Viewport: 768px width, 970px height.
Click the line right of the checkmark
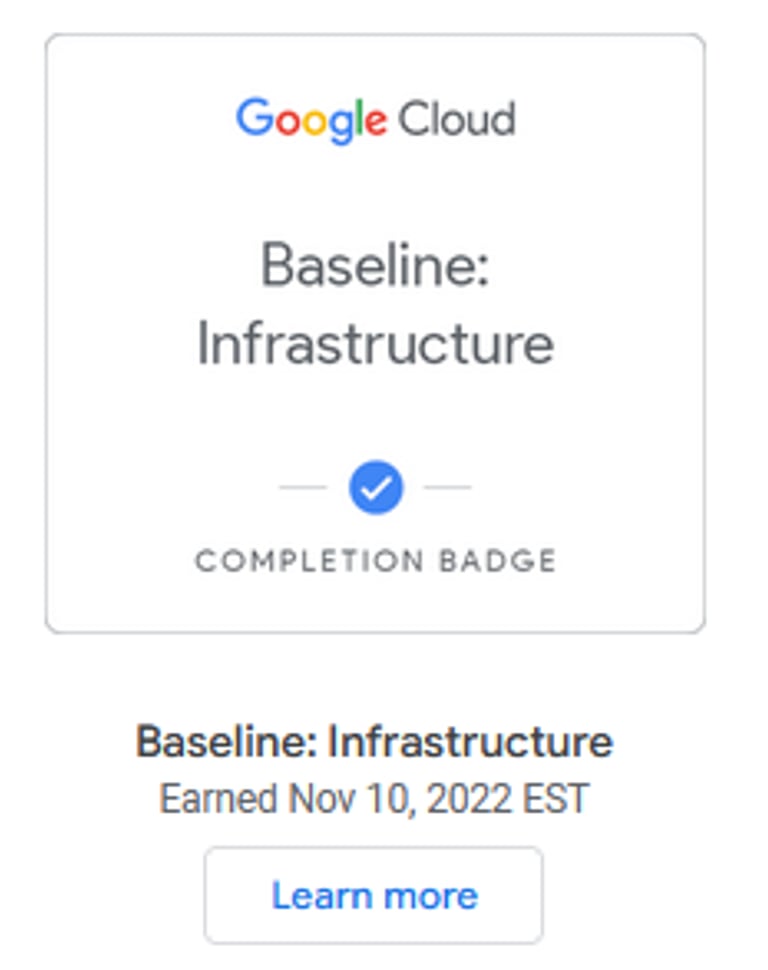coord(448,487)
